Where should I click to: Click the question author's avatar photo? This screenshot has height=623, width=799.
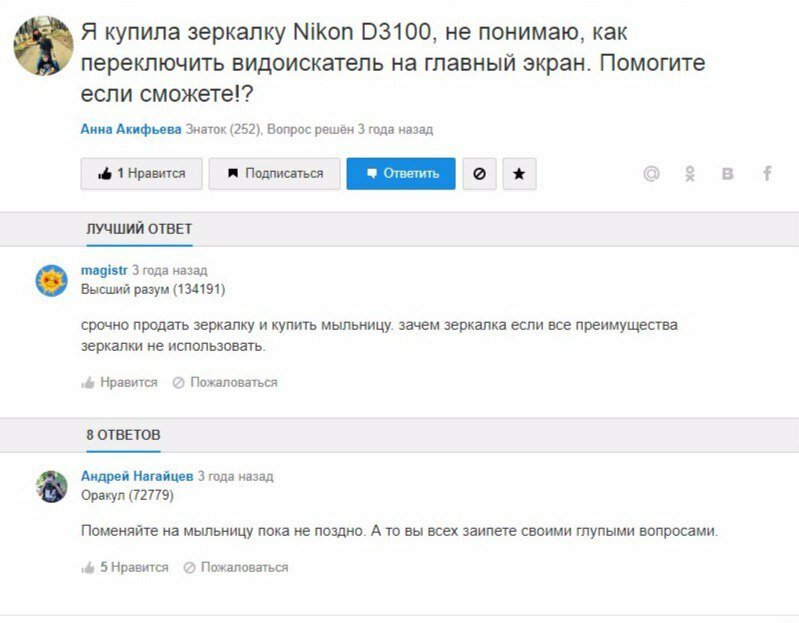[x=43, y=45]
